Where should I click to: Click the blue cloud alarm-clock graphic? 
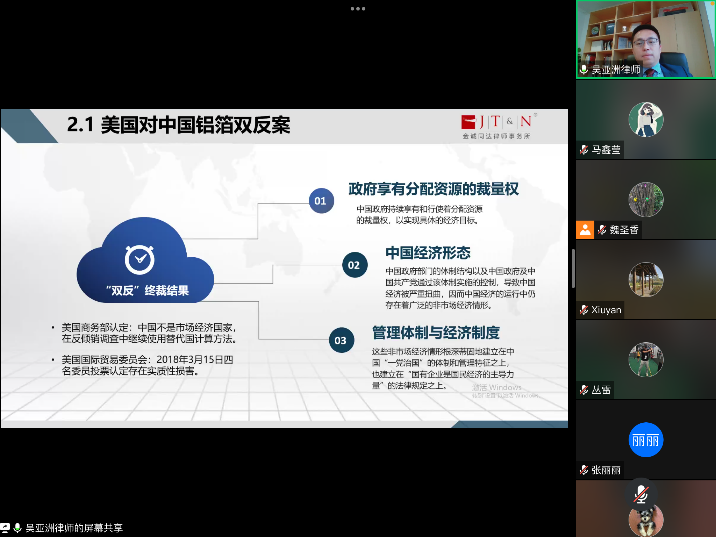(139, 262)
